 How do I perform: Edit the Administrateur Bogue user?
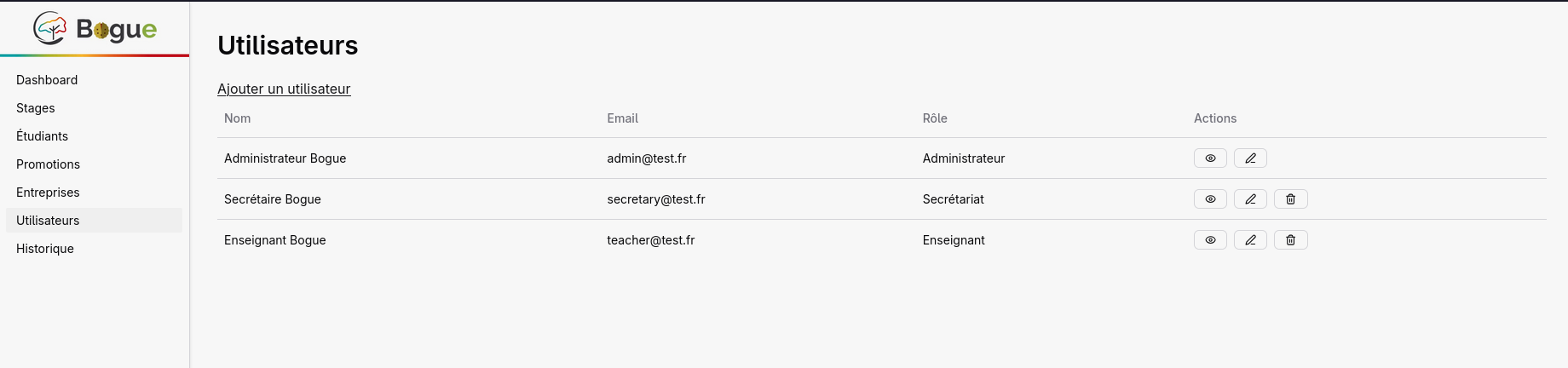1250,158
